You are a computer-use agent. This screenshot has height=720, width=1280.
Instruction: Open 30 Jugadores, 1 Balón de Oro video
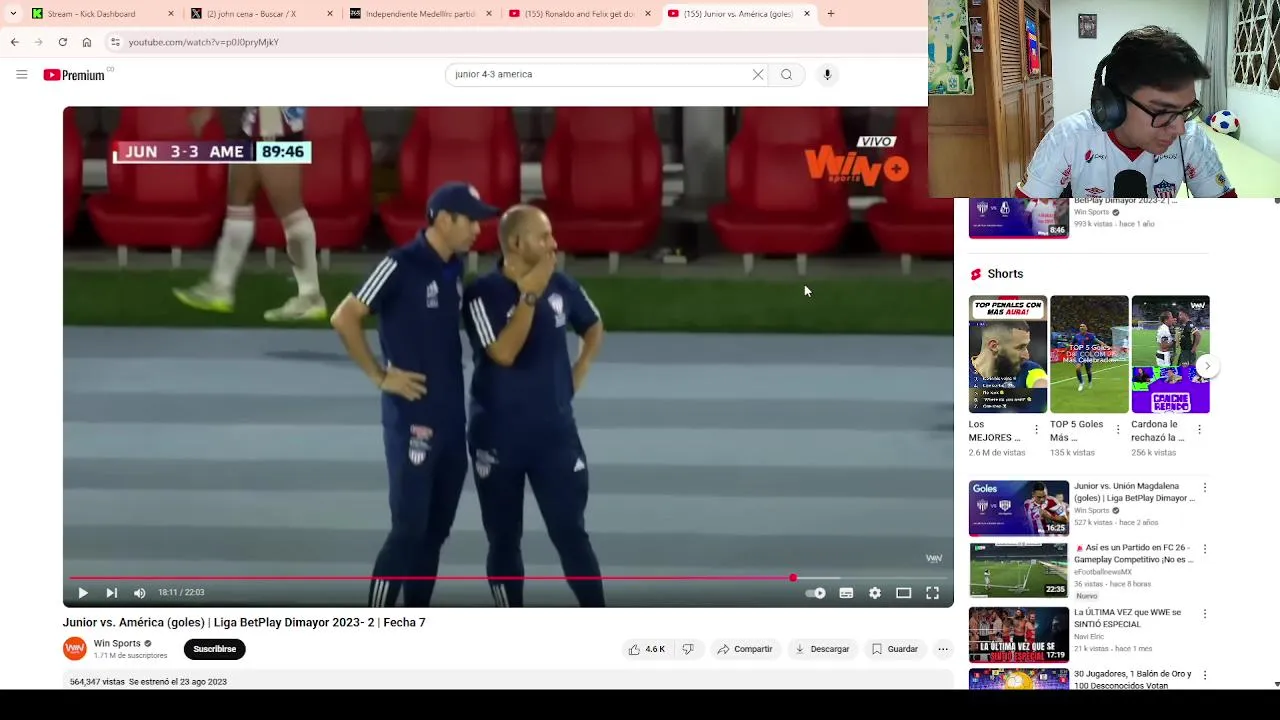[1132, 680]
